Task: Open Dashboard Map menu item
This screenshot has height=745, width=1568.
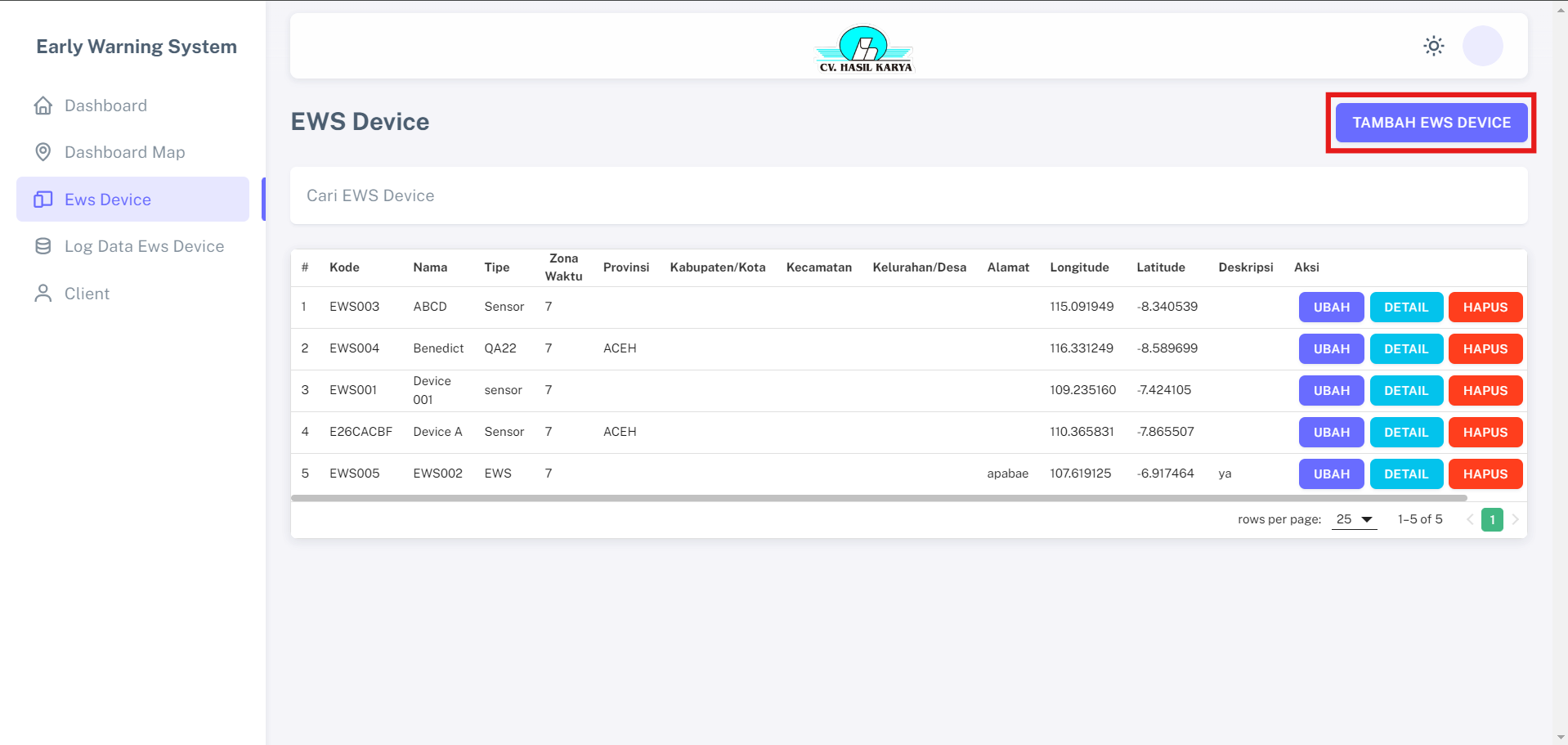Action: (x=124, y=152)
